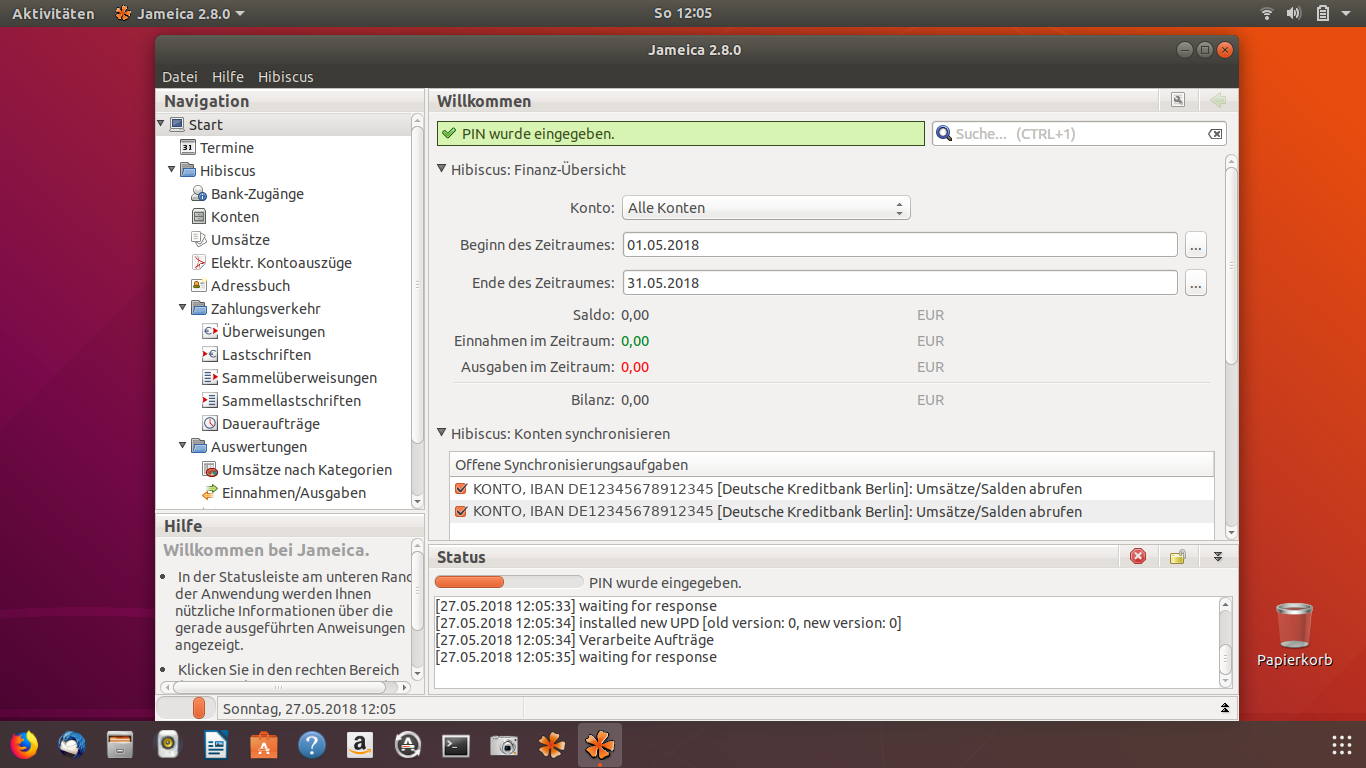Click the magnifier icon in Willkommen header
The image size is (1366, 768).
coord(1178,100)
